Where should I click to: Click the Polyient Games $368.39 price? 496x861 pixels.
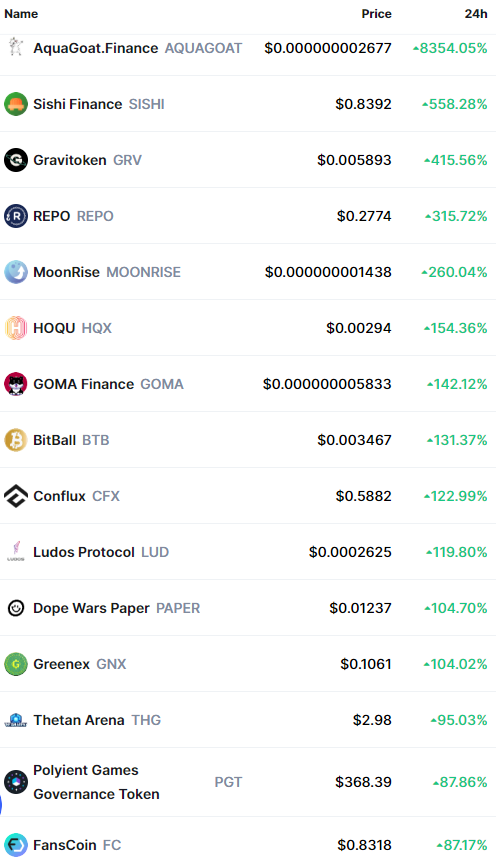tap(364, 782)
